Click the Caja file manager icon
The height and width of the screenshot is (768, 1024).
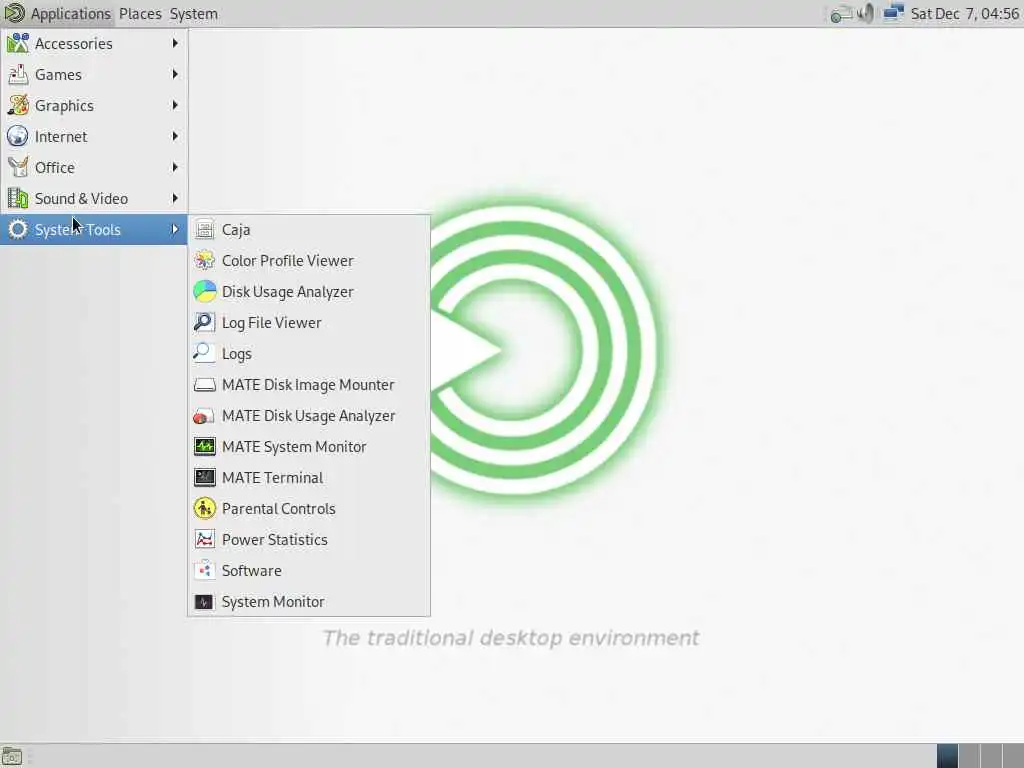coord(204,229)
